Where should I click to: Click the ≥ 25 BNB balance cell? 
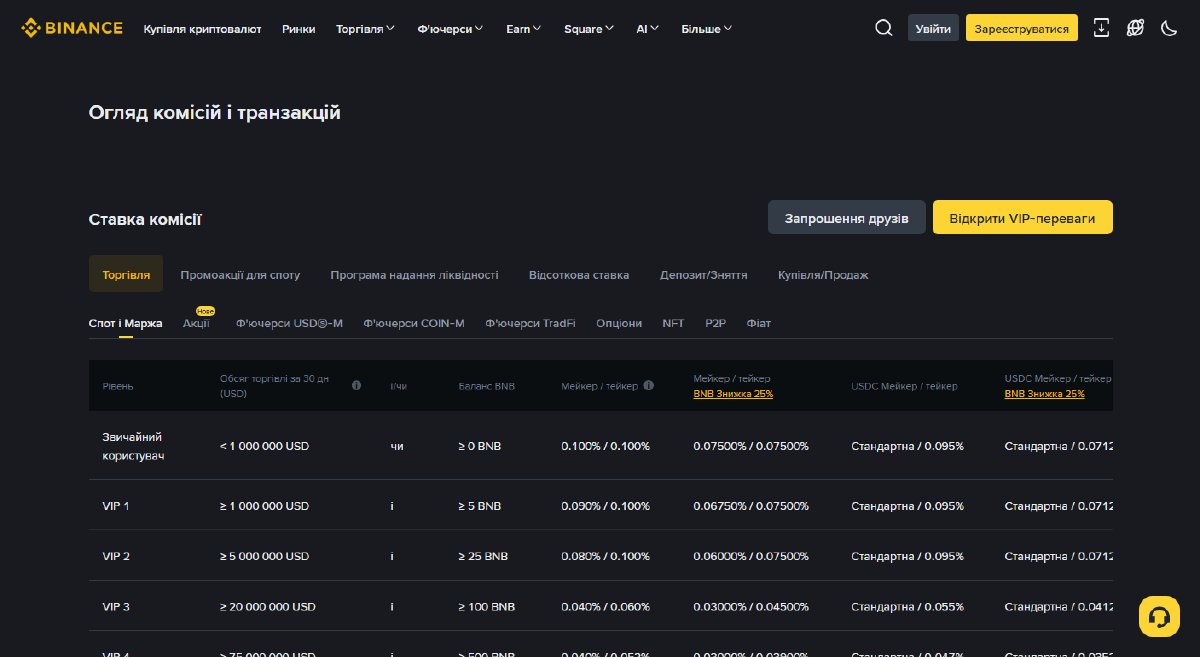click(483, 556)
